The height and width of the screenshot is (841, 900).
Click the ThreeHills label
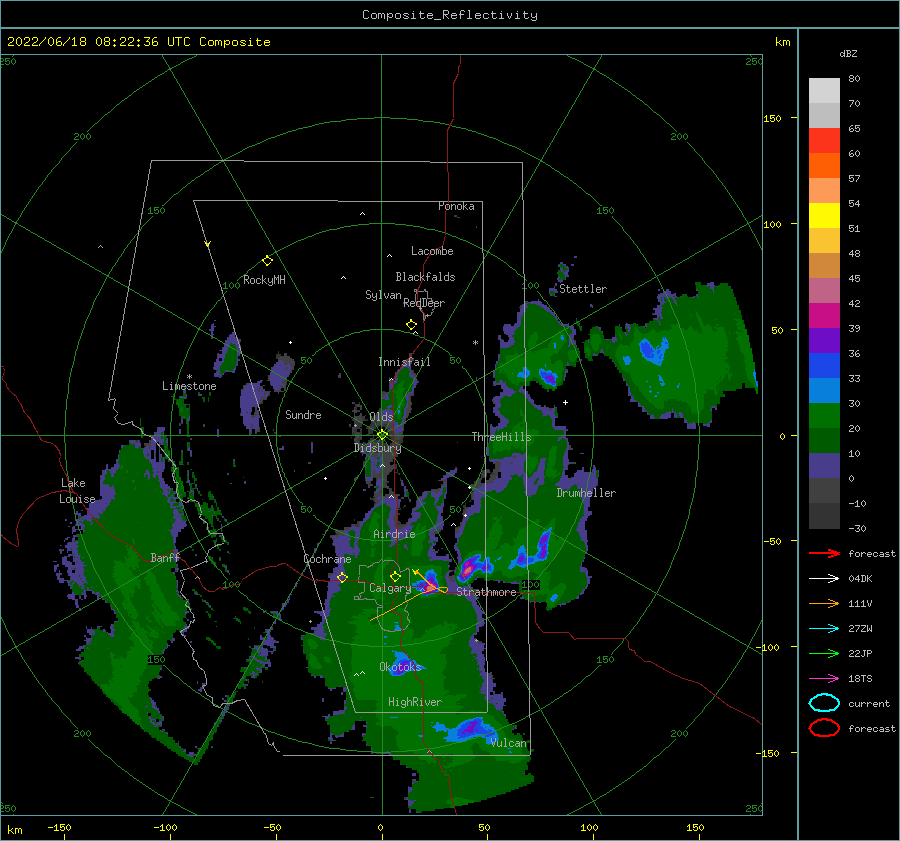[x=501, y=437]
